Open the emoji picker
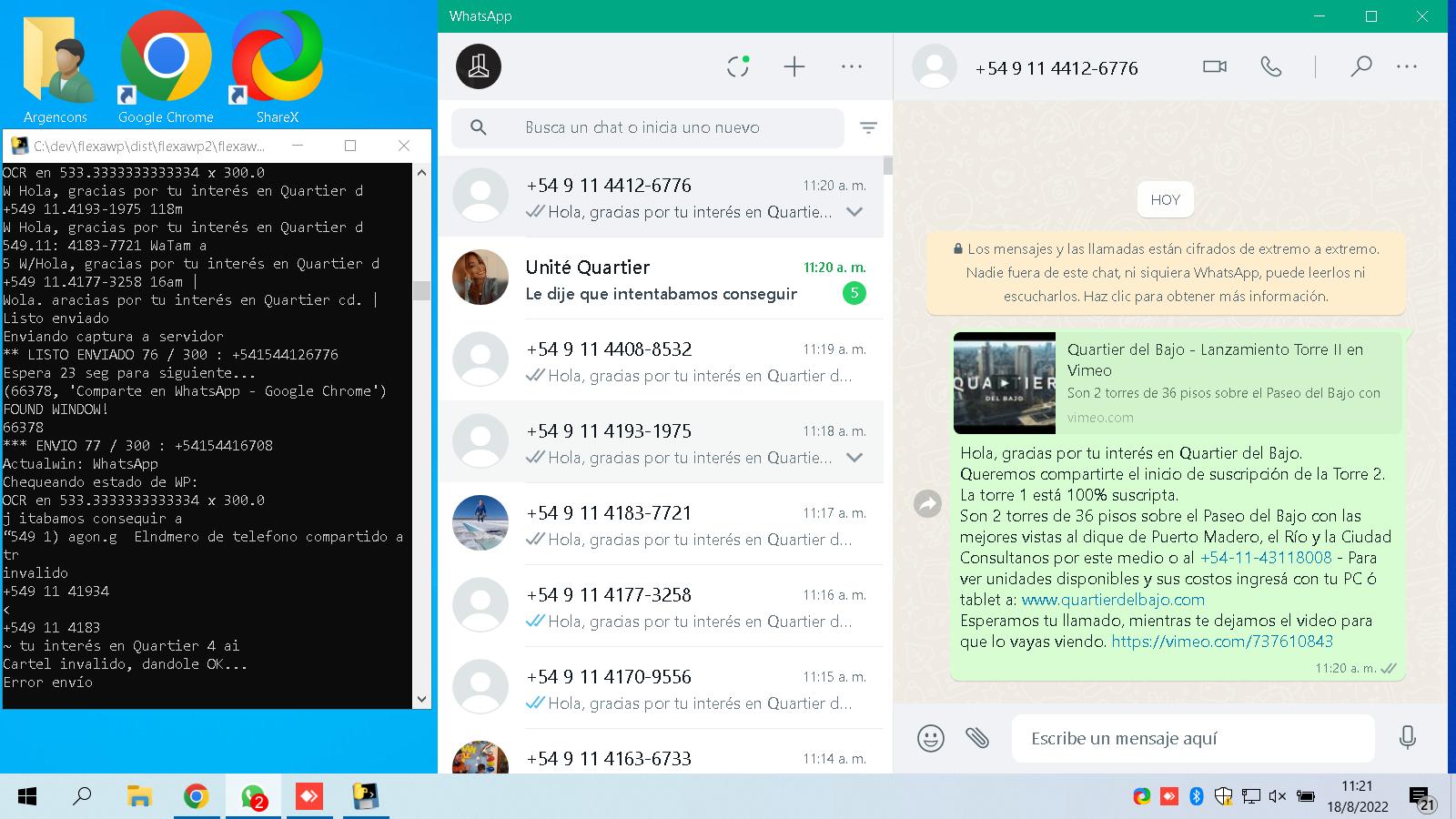 [x=930, y=738]
